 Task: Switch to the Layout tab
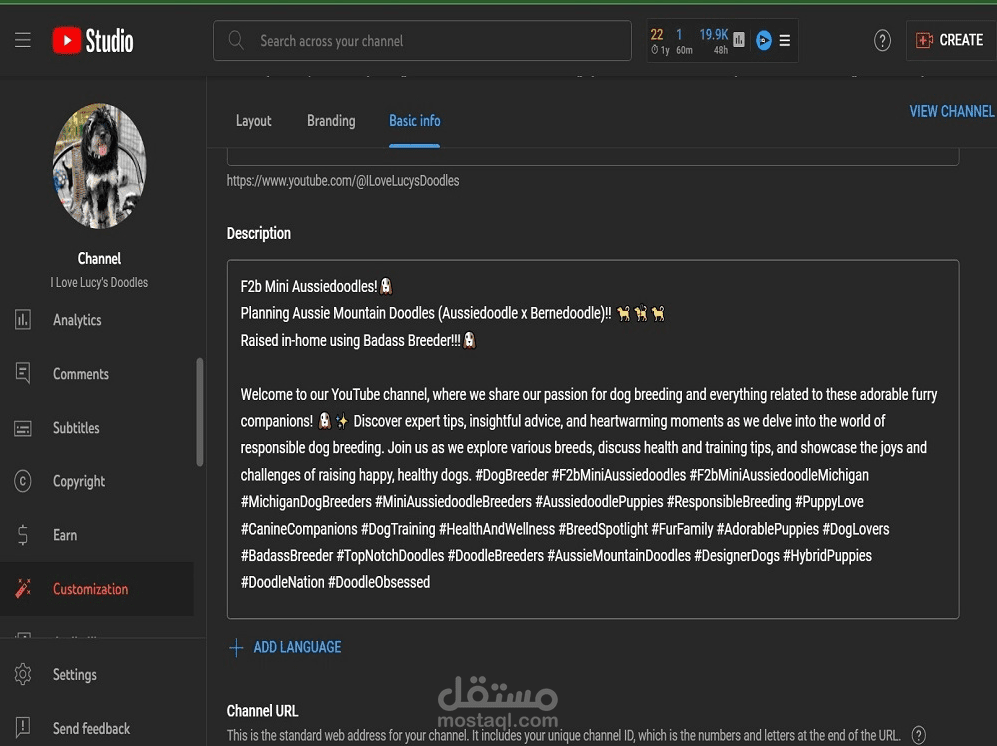pyautogui.click(x=253, y=121)
